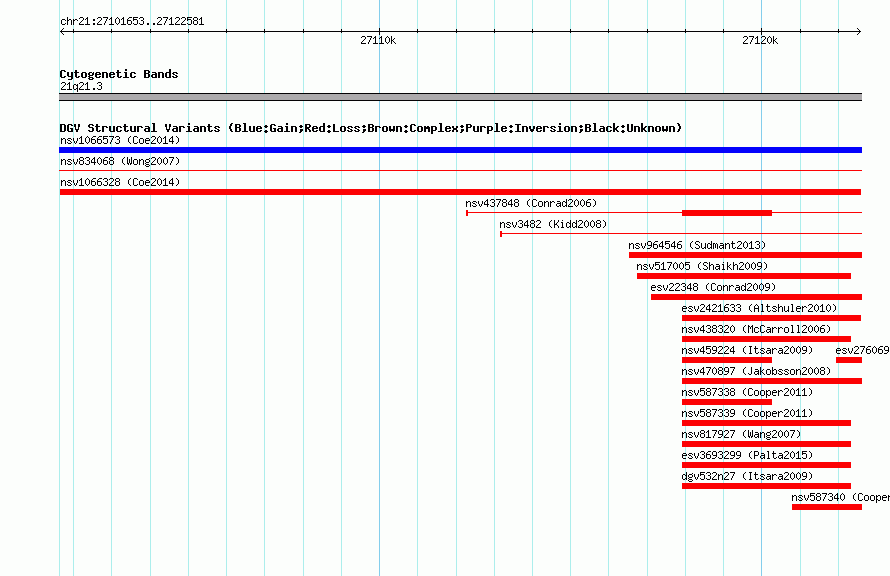
Task: Select the nsv964546 red bar
Action: tap(745, 255)
